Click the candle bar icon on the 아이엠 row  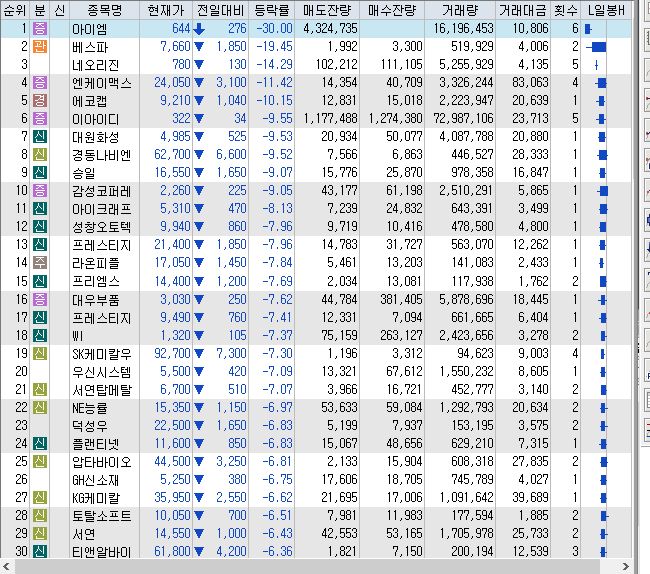pos(588,29)
